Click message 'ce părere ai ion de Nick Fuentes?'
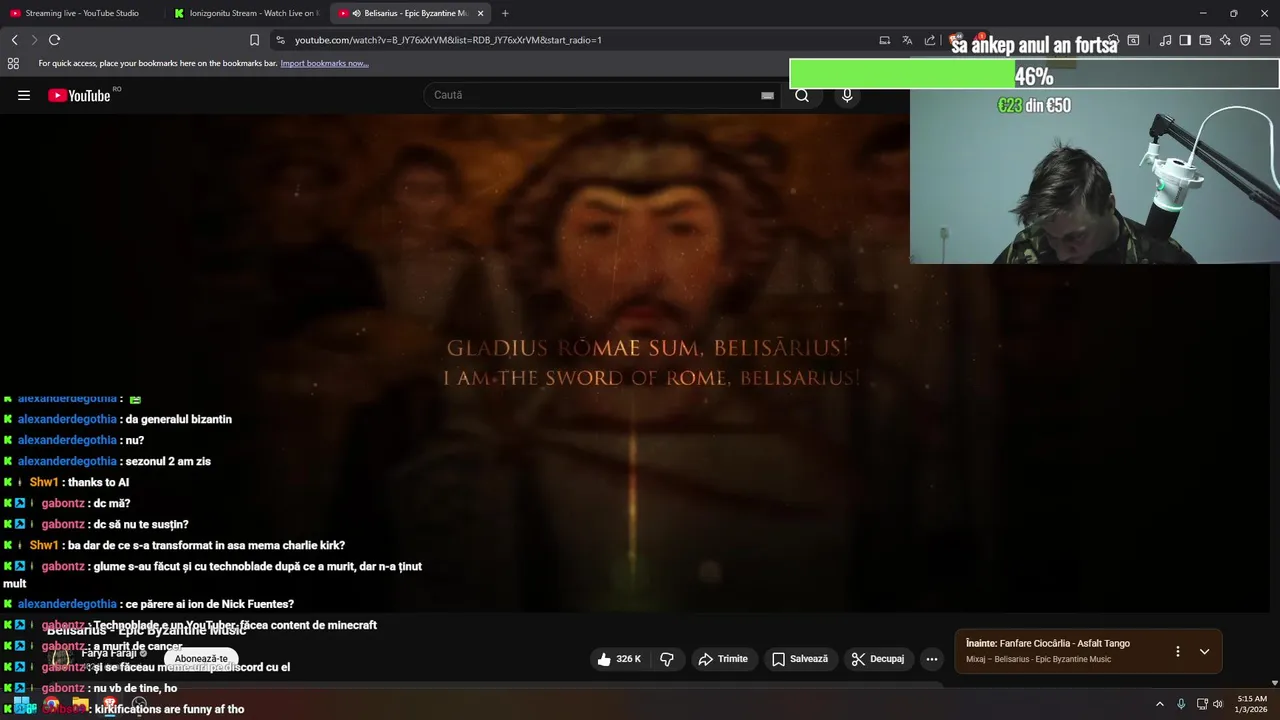Screen dimensions: 1280x720 click(x=209, y=604)
